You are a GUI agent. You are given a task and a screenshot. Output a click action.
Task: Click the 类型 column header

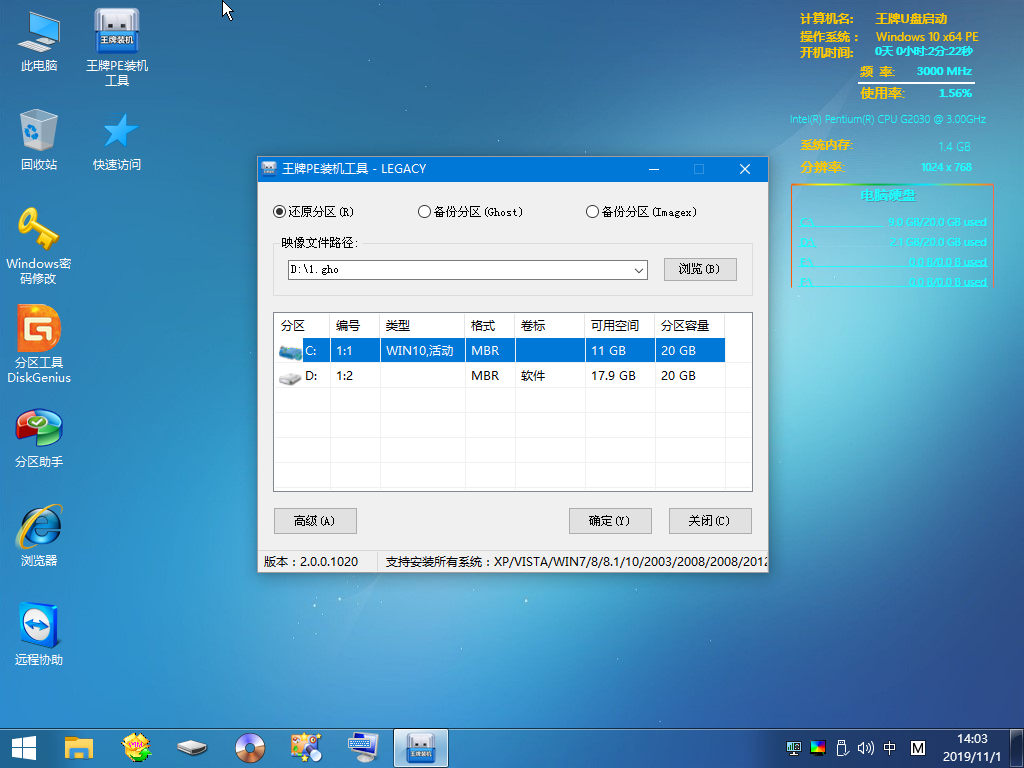(x=423, y=325)
